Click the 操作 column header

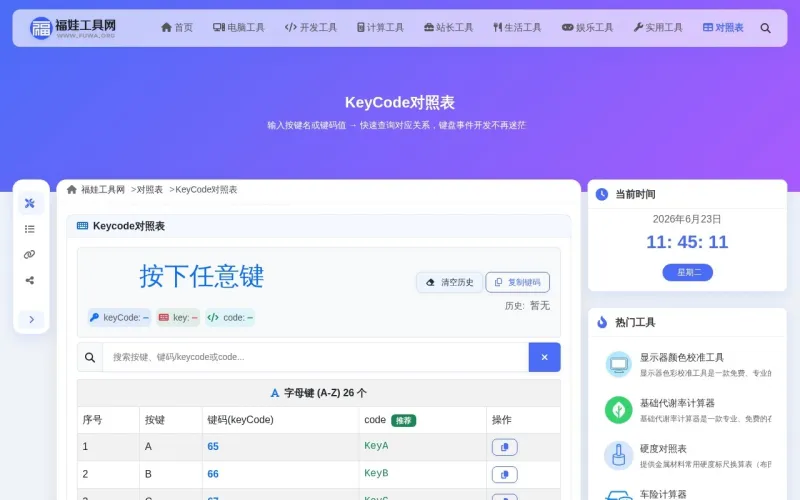point(501,420)
